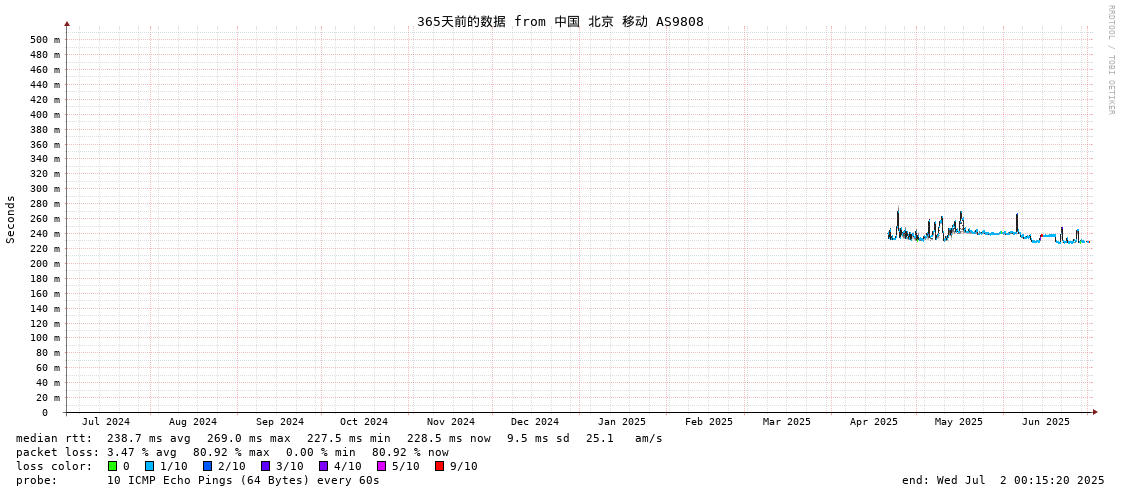1121x494 pixels.
Task: Click the Feb 2025 axis label
Action: tap(709, 422)
